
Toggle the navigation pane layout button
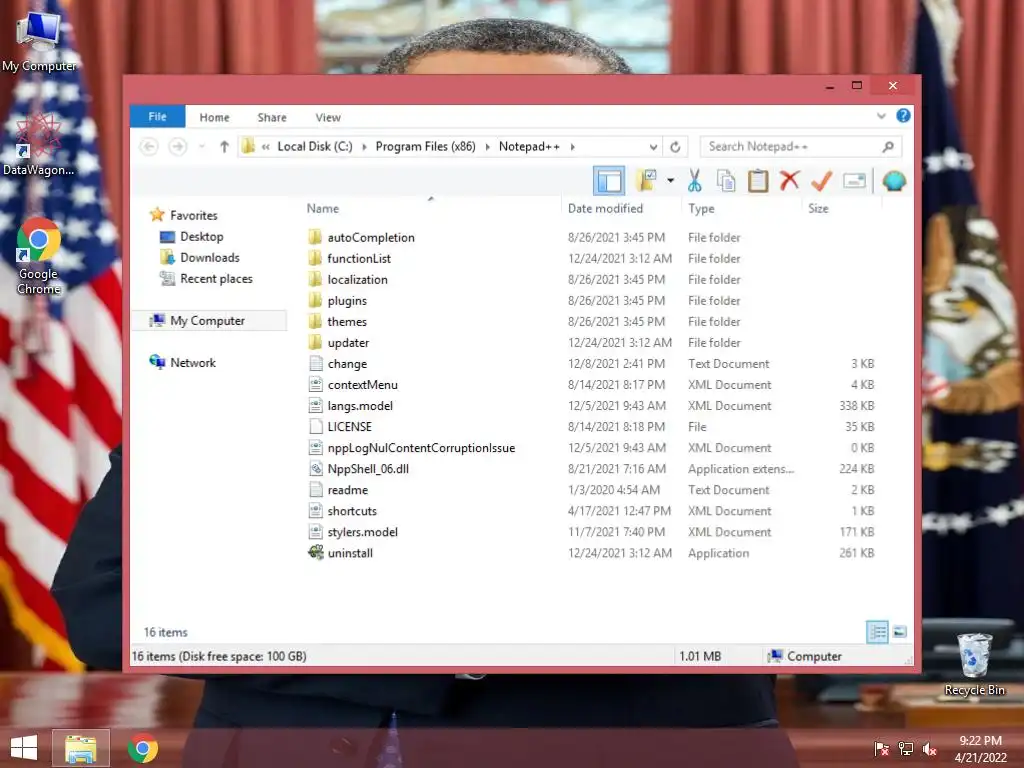coord(609,181)
